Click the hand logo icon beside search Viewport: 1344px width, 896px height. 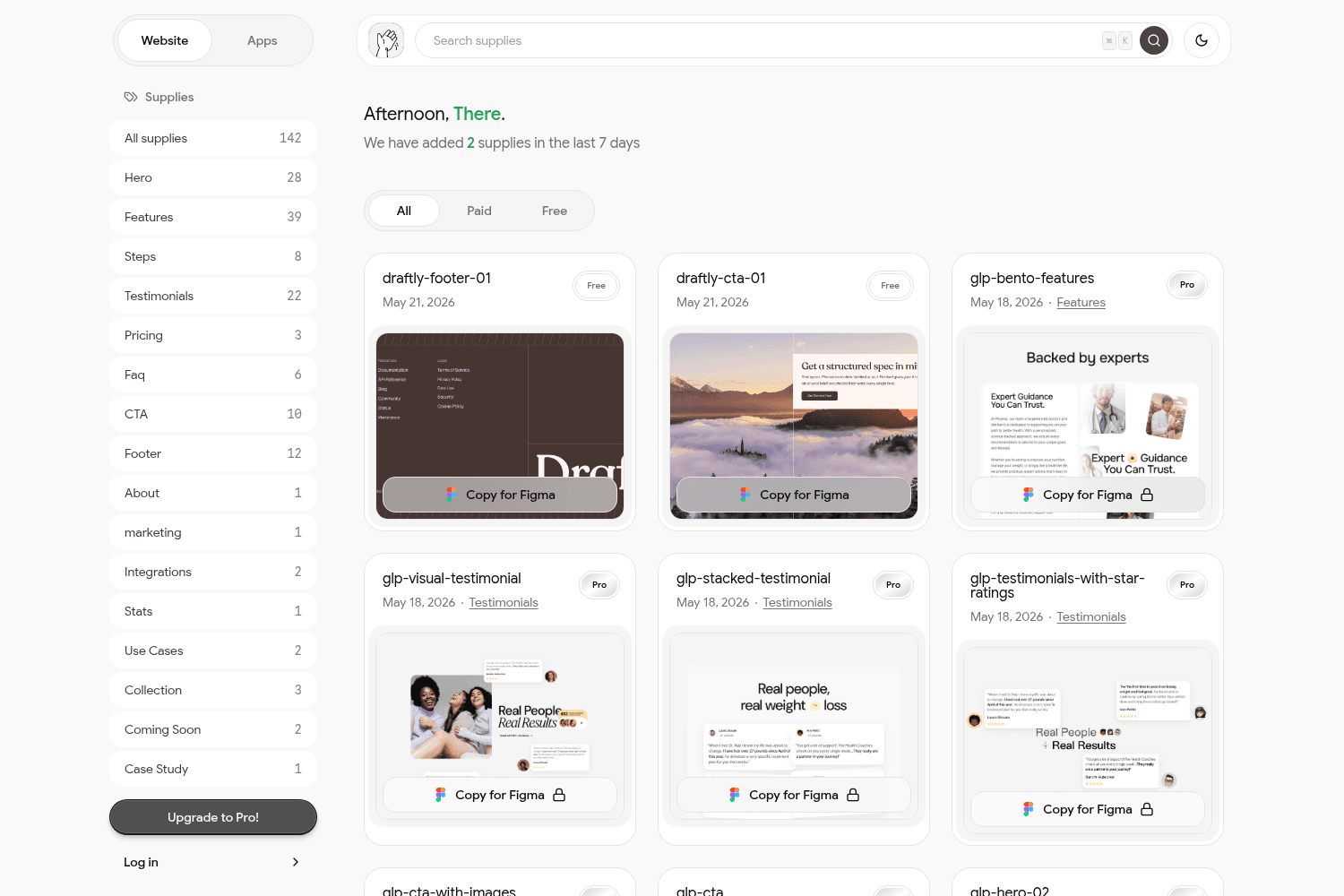[386, 40]
